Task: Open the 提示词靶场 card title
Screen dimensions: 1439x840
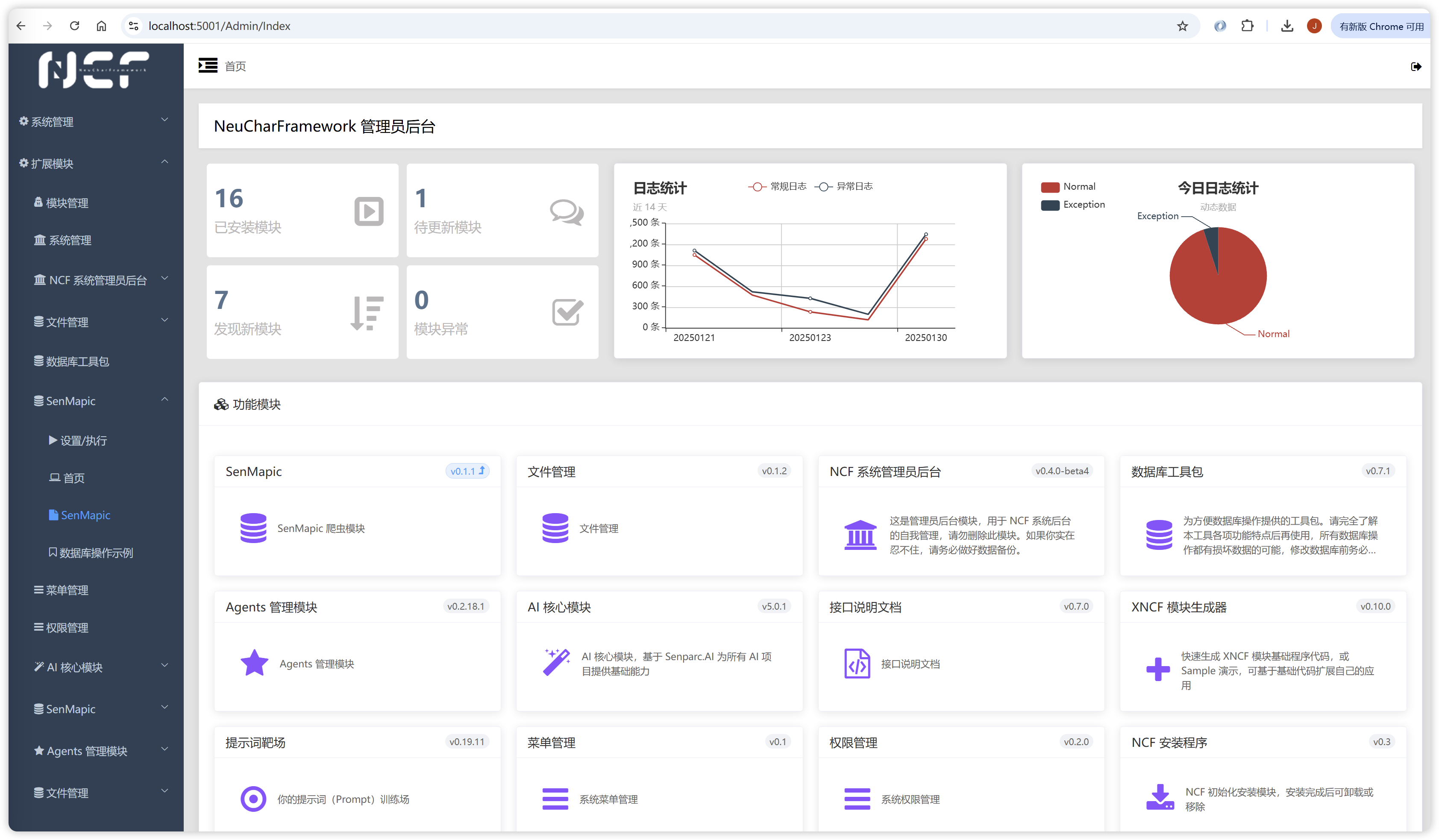Action: [x=255, y=742]
